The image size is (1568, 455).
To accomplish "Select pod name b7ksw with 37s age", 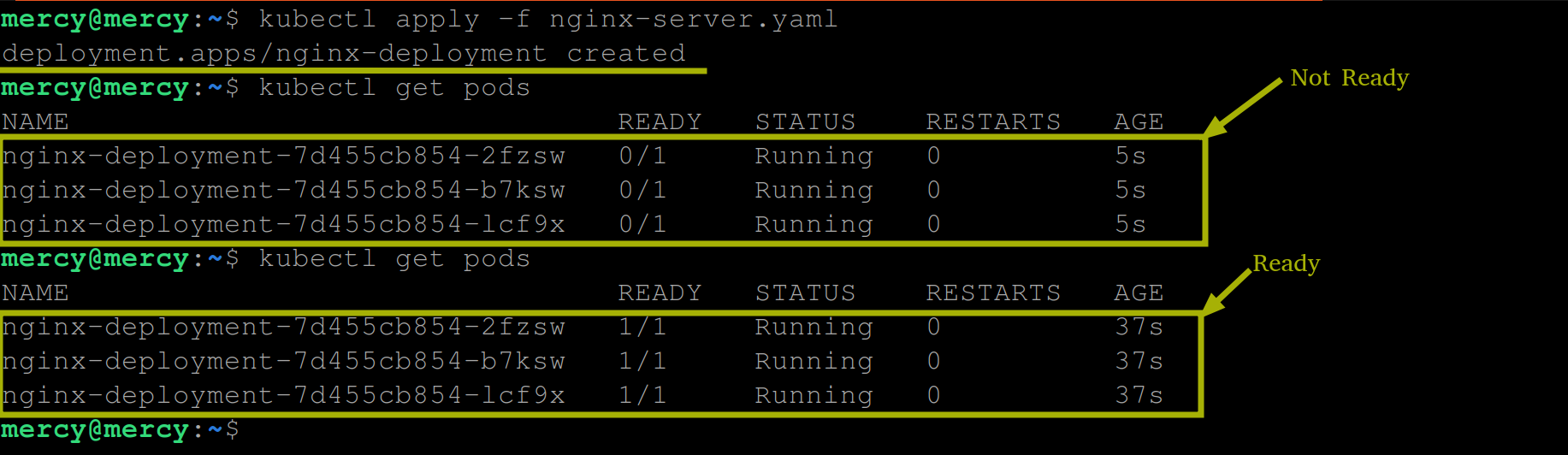I will click(x=283, y=361).
